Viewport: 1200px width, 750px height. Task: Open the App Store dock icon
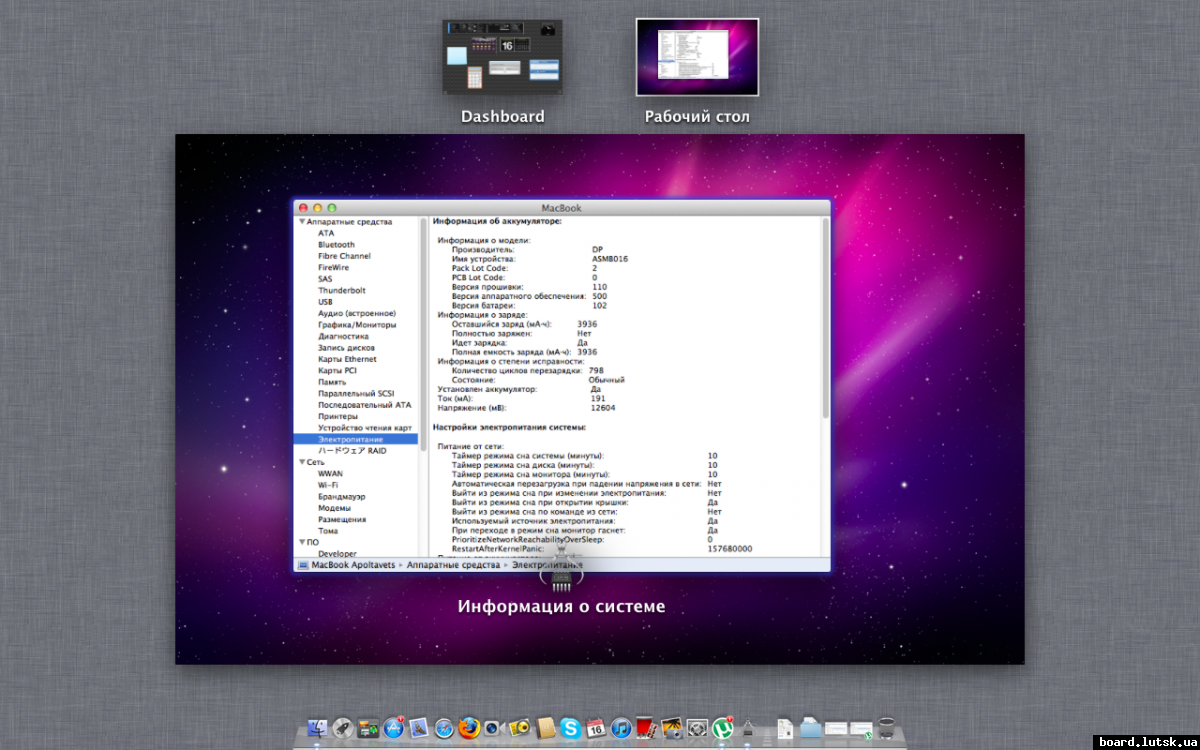click(393, 729)
